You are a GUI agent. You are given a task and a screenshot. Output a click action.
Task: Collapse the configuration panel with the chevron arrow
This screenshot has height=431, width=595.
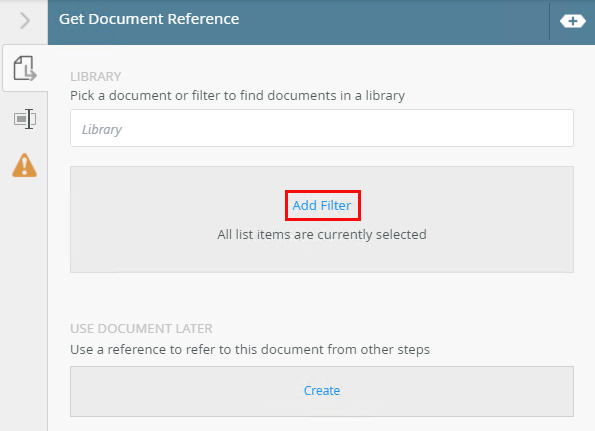tap(25, 20)
